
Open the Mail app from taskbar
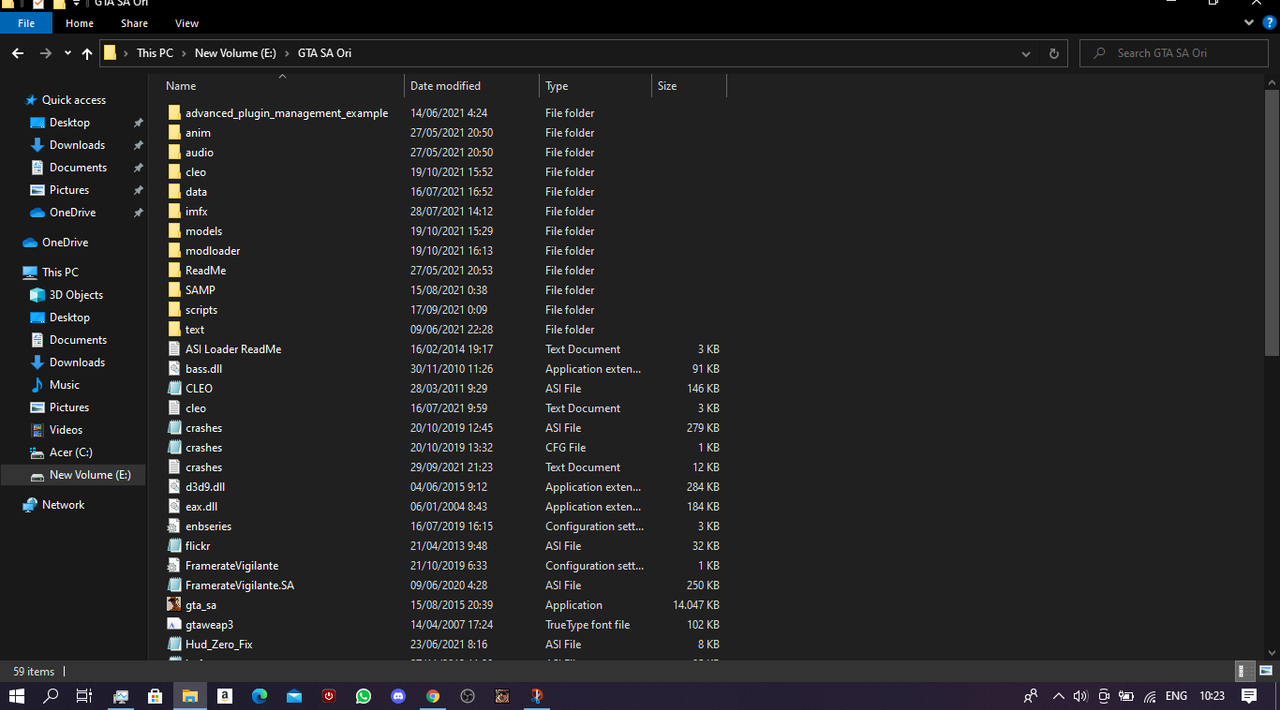294,696
